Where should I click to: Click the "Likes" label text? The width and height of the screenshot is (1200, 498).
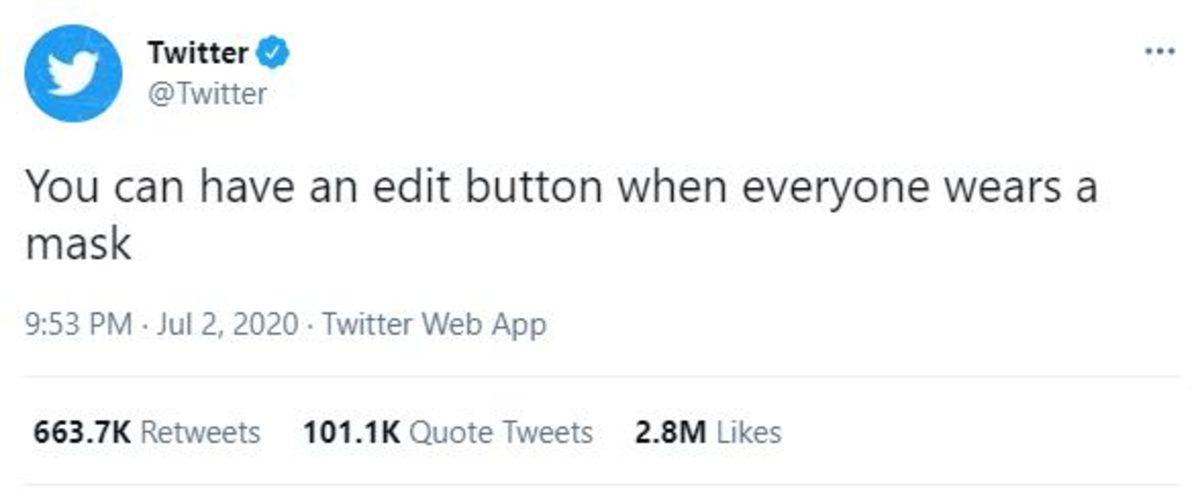pyautogui.click(x=749, y=432)
